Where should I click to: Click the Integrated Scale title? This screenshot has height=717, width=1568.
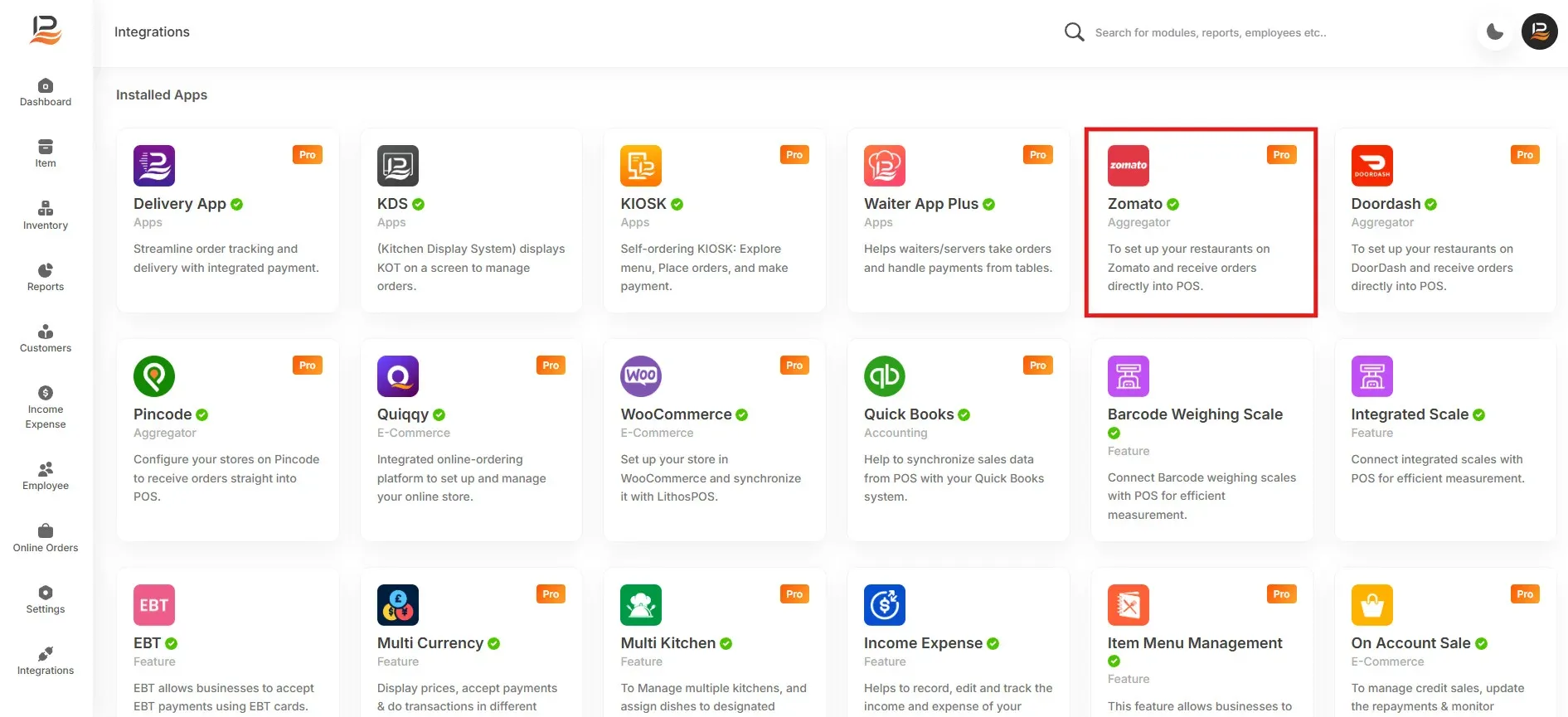click(x=1410, y=414)
